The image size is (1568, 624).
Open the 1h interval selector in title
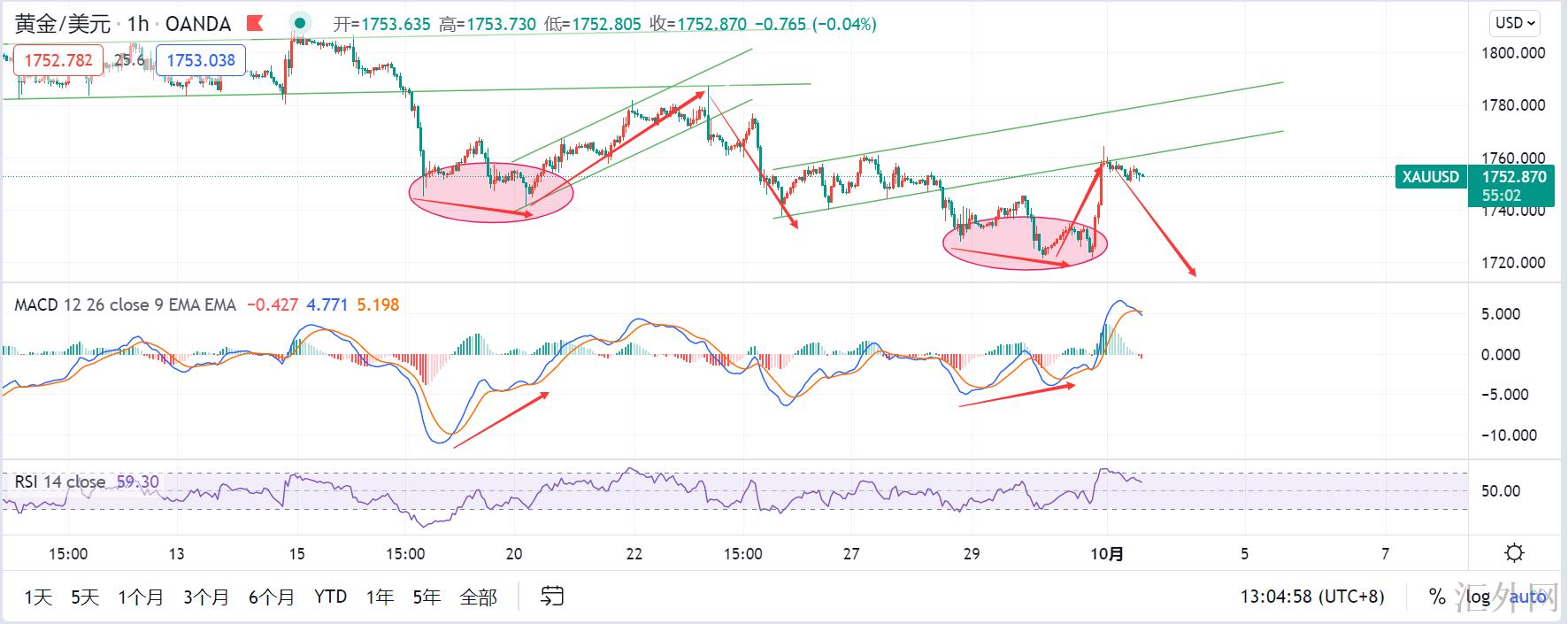137,24
